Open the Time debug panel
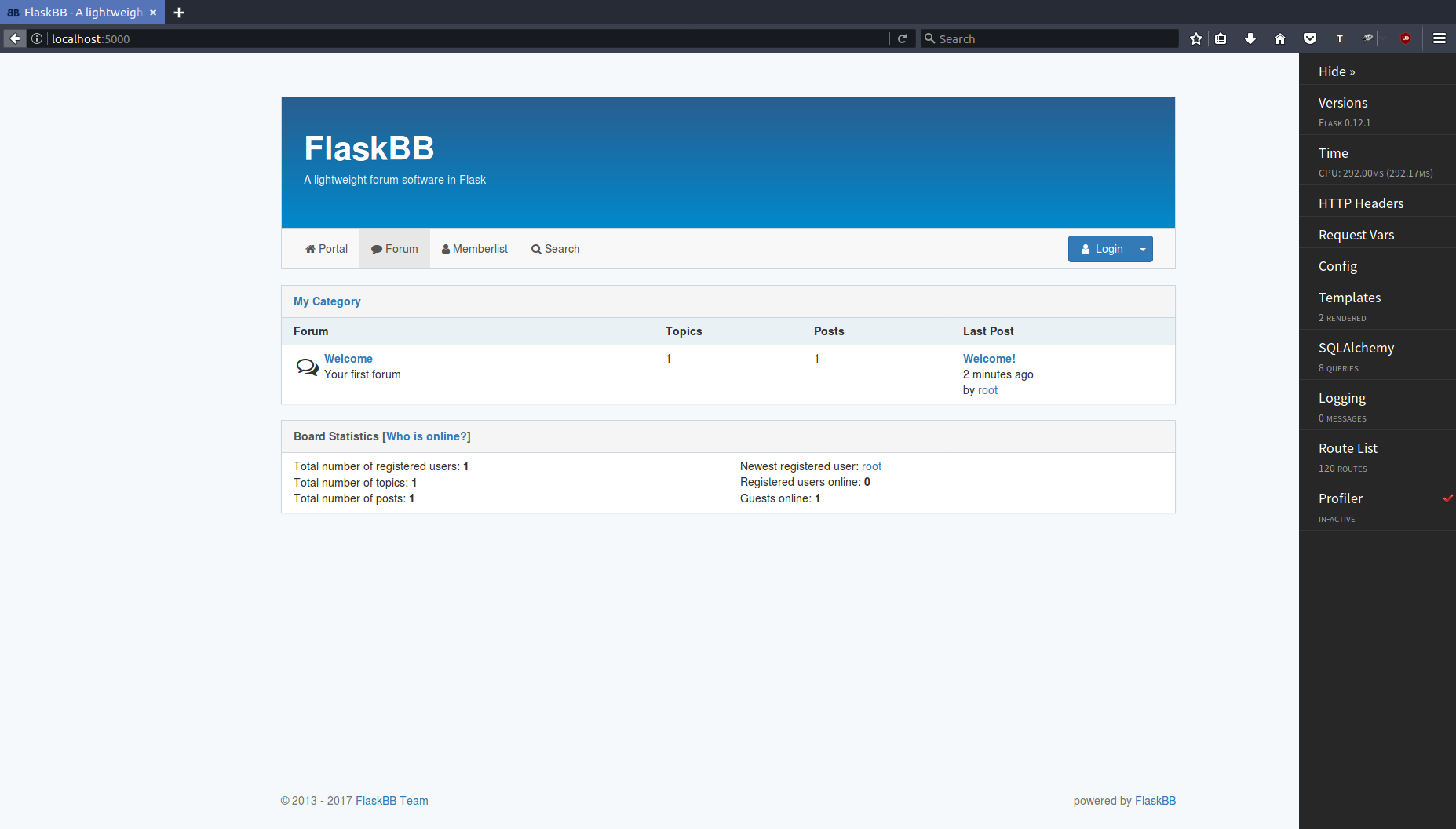Image resolution: width=1456 pixels, height=829 pixels. point(1378,161)
